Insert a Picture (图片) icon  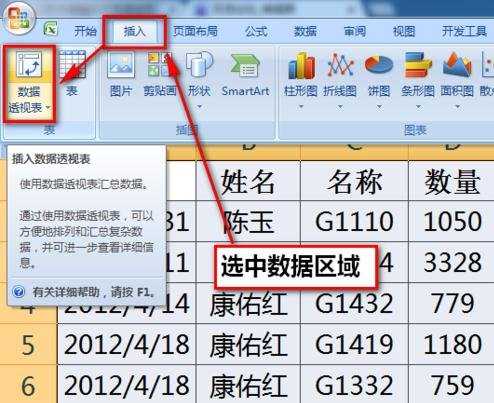click(121, 64)
